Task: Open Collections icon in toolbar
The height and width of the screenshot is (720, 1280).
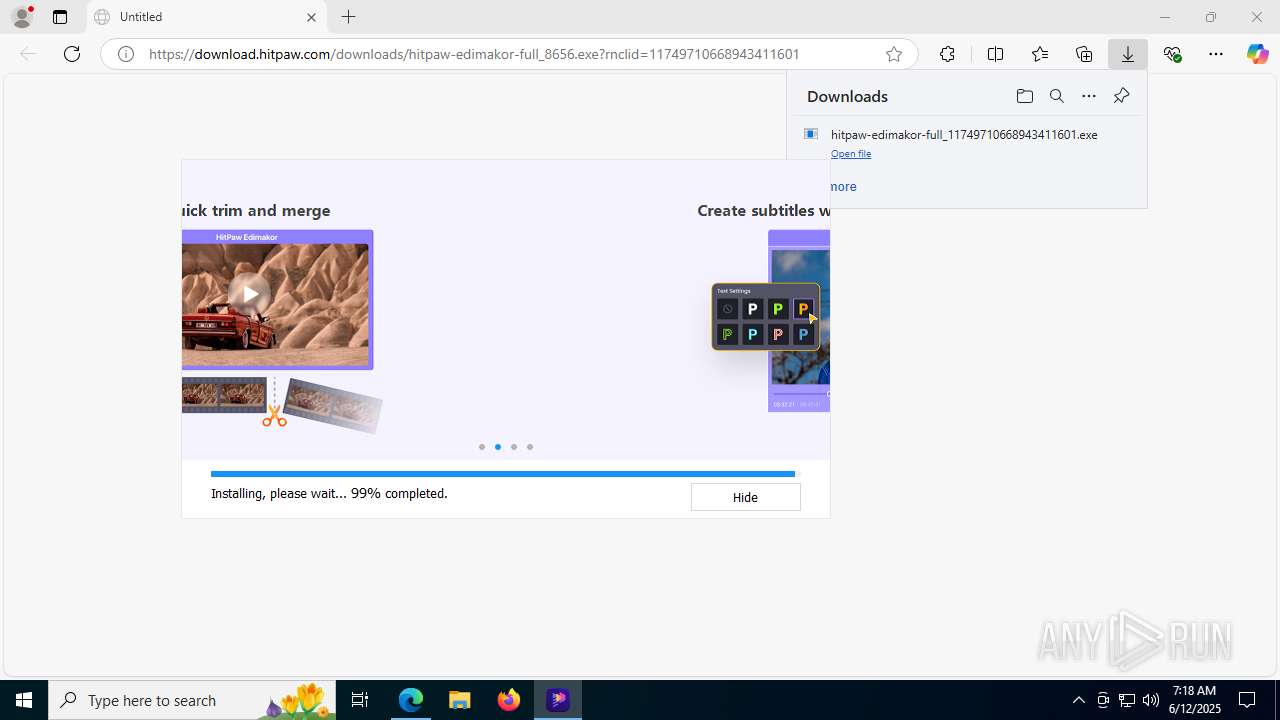Action: pos(1084,54)
